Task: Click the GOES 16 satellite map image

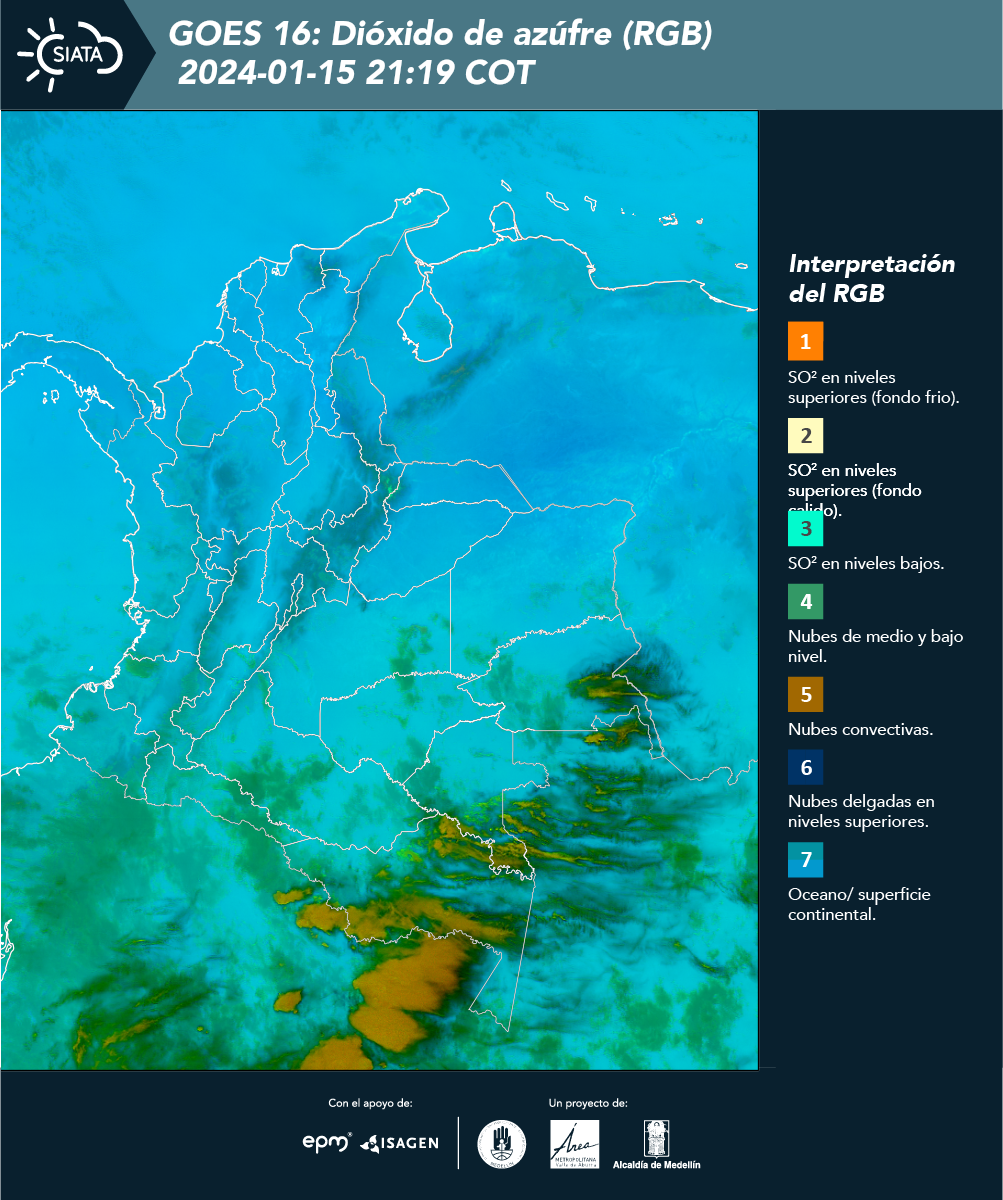Action: pos(379,590)
